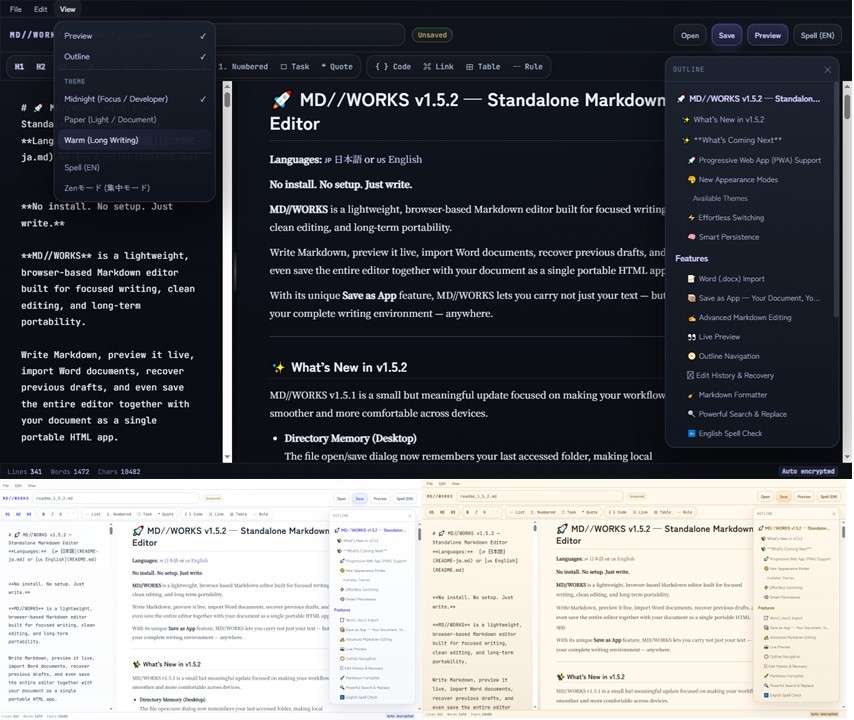Viewport: 854px width, 720px height.
Task: Toggle the Preview button in header
Action: tap(767, 35)
